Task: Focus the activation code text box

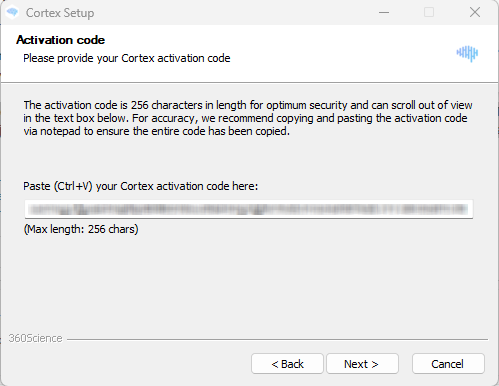Action: 249,209
